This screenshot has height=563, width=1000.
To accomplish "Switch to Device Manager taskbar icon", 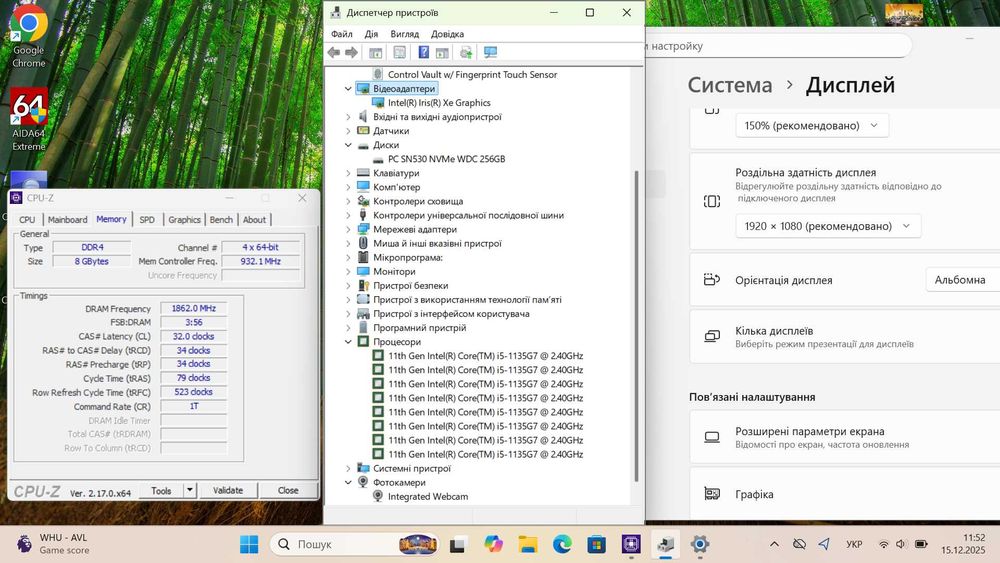I will 665,544.
